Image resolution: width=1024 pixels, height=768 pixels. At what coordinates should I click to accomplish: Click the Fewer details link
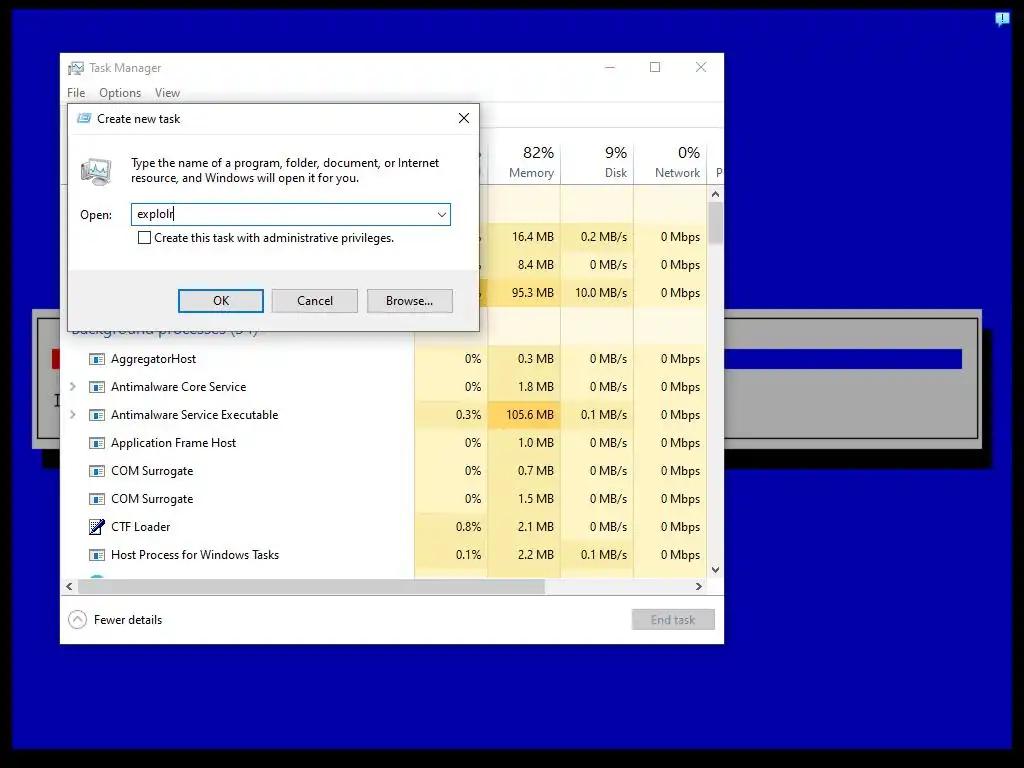coord(128,620)
